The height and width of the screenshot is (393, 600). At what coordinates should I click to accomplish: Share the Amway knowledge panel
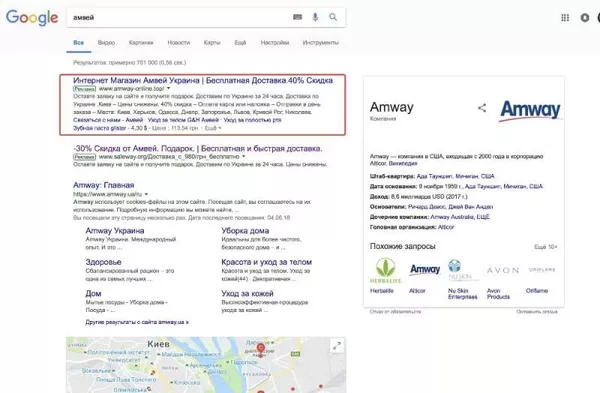482,108
